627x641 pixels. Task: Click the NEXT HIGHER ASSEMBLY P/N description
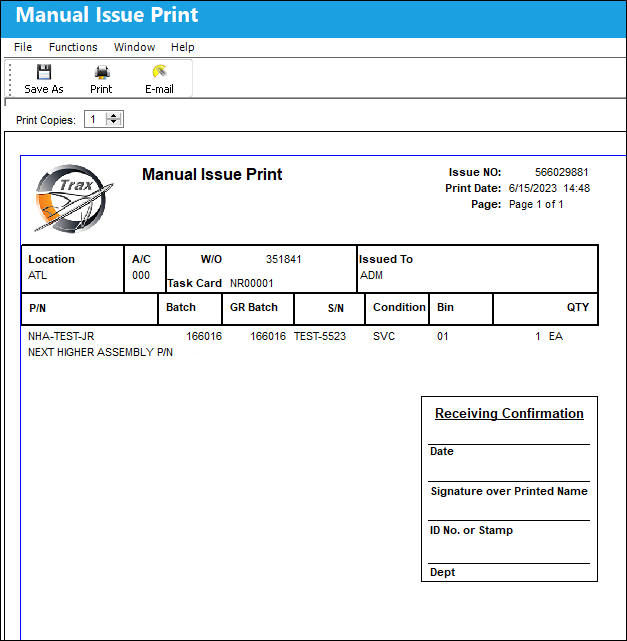click(100, 352)
